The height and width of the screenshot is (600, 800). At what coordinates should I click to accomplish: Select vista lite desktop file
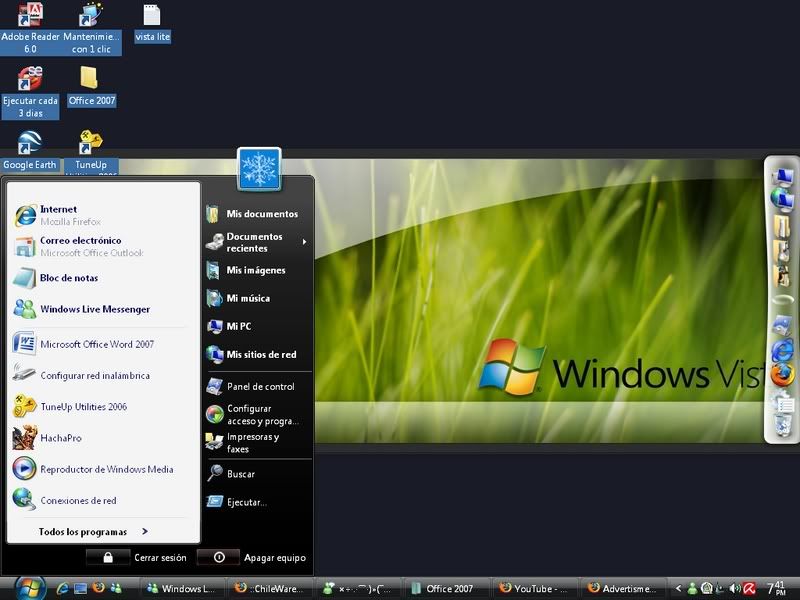click(152, 23)
